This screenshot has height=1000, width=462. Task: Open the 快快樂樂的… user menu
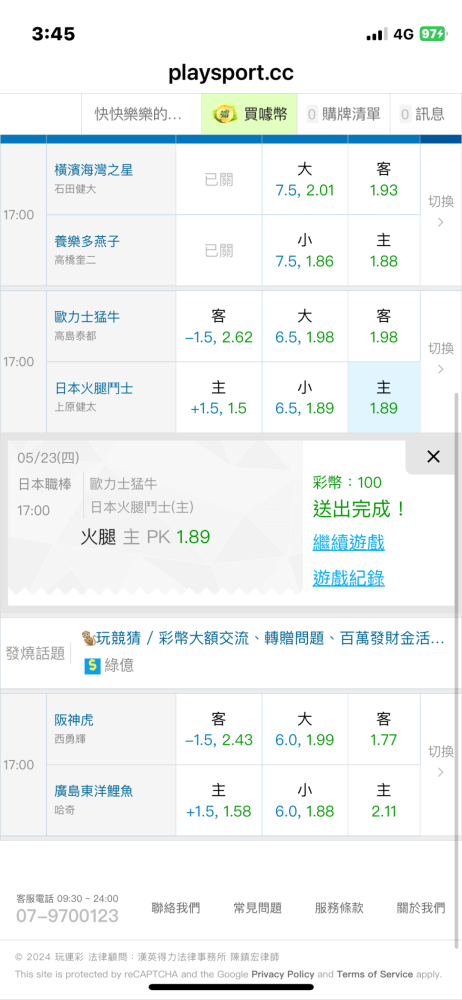click(x=138, y=114)
